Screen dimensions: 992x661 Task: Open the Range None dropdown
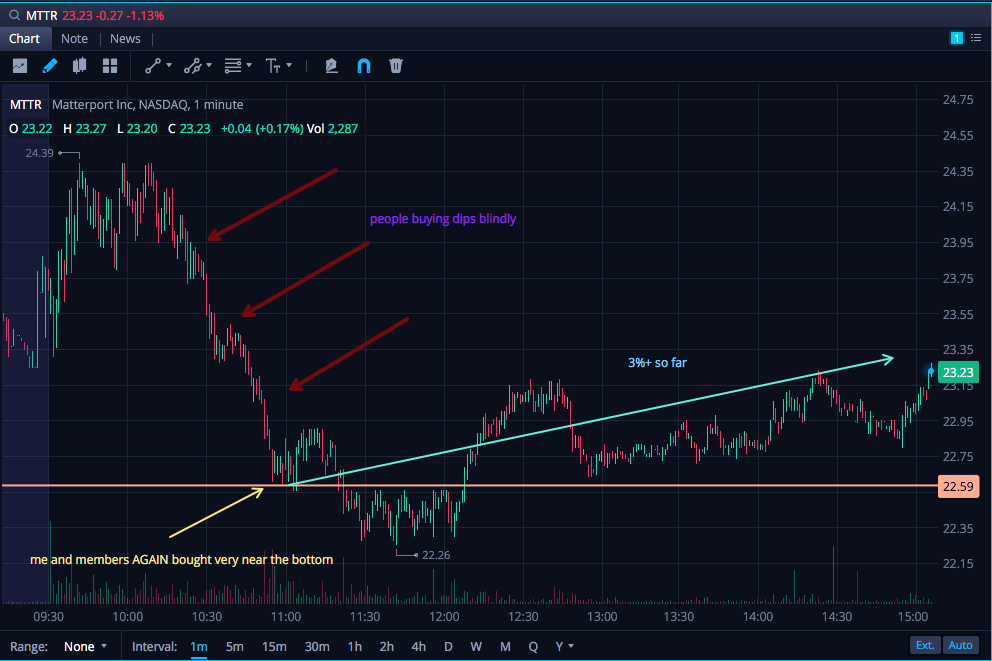[85, 646]
